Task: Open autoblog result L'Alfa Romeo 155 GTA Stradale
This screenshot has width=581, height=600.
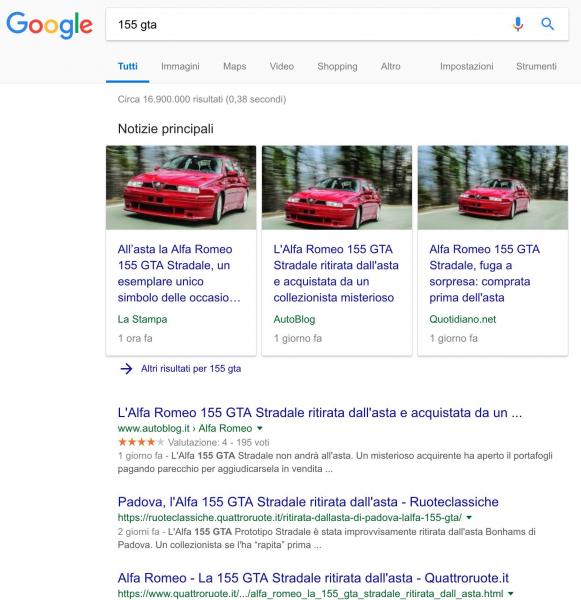Action: [x=320, y=413]
